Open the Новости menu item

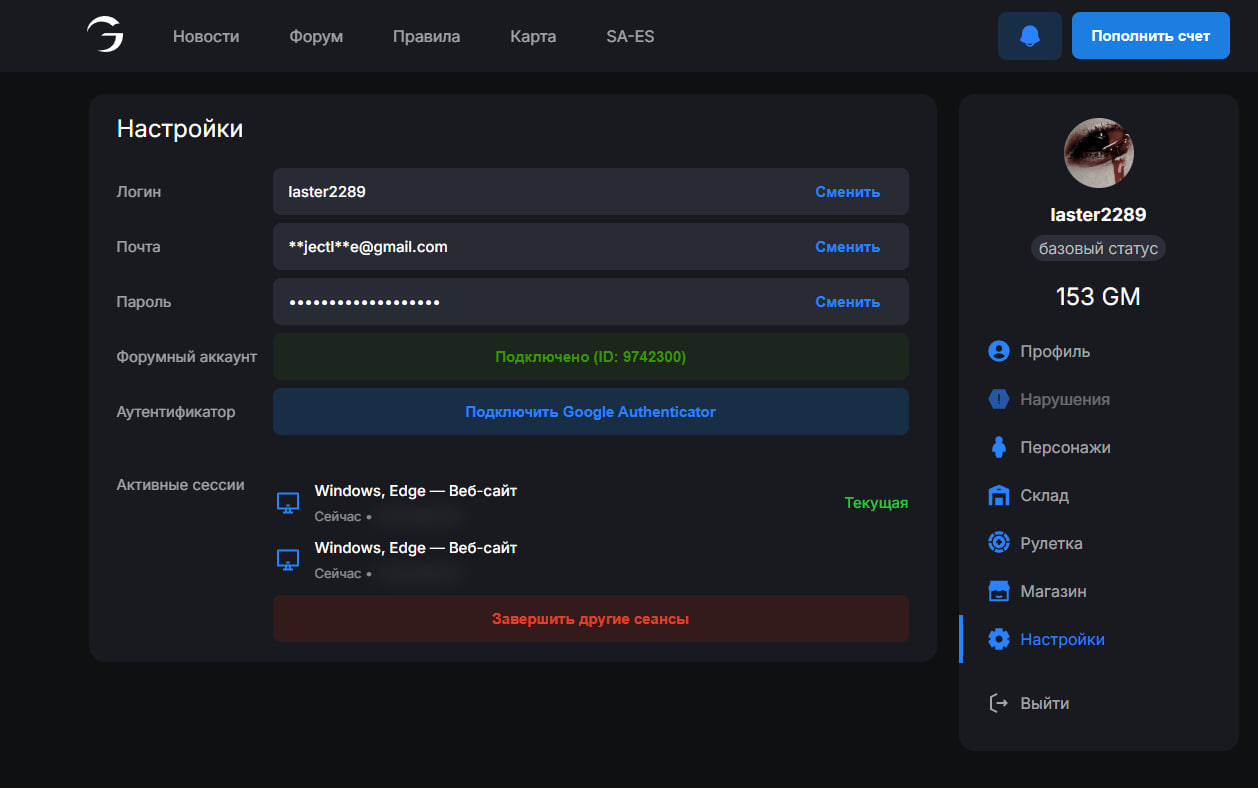[206, 36]
